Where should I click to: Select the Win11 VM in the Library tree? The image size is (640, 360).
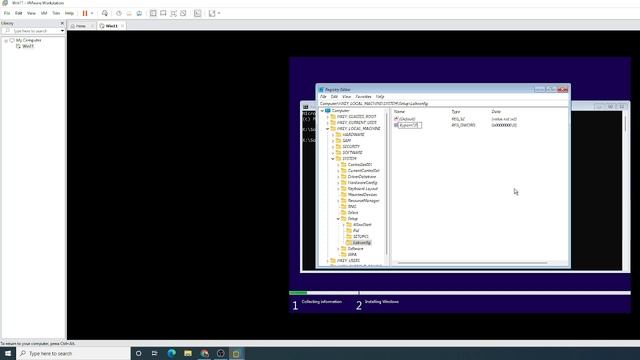pyautogui.click(x=28, y=47)
